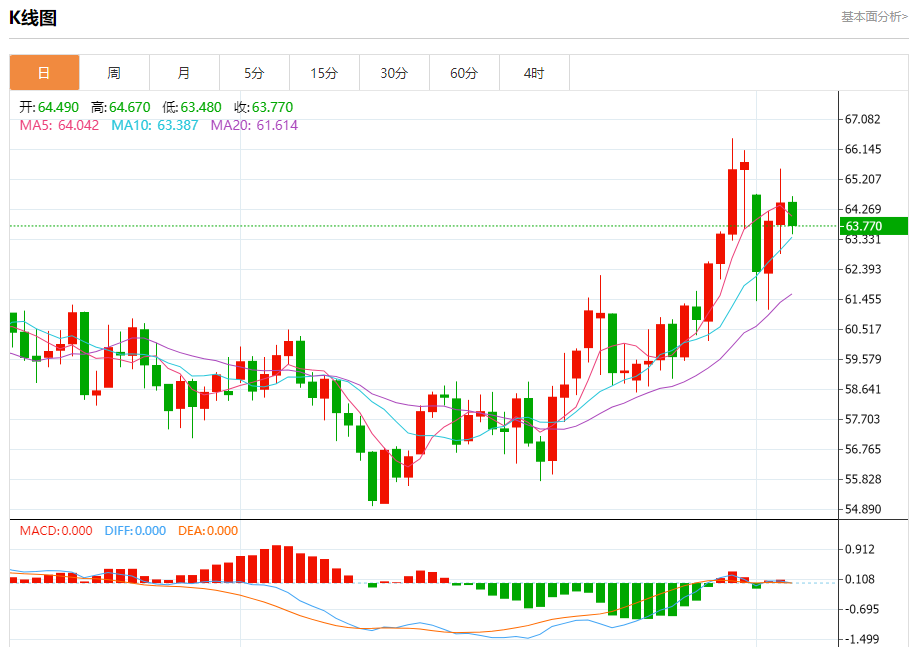This screenshot has height=647, width=915.
Task: Click the green 63.770 current price tag
Action: [x=873, y=226]
